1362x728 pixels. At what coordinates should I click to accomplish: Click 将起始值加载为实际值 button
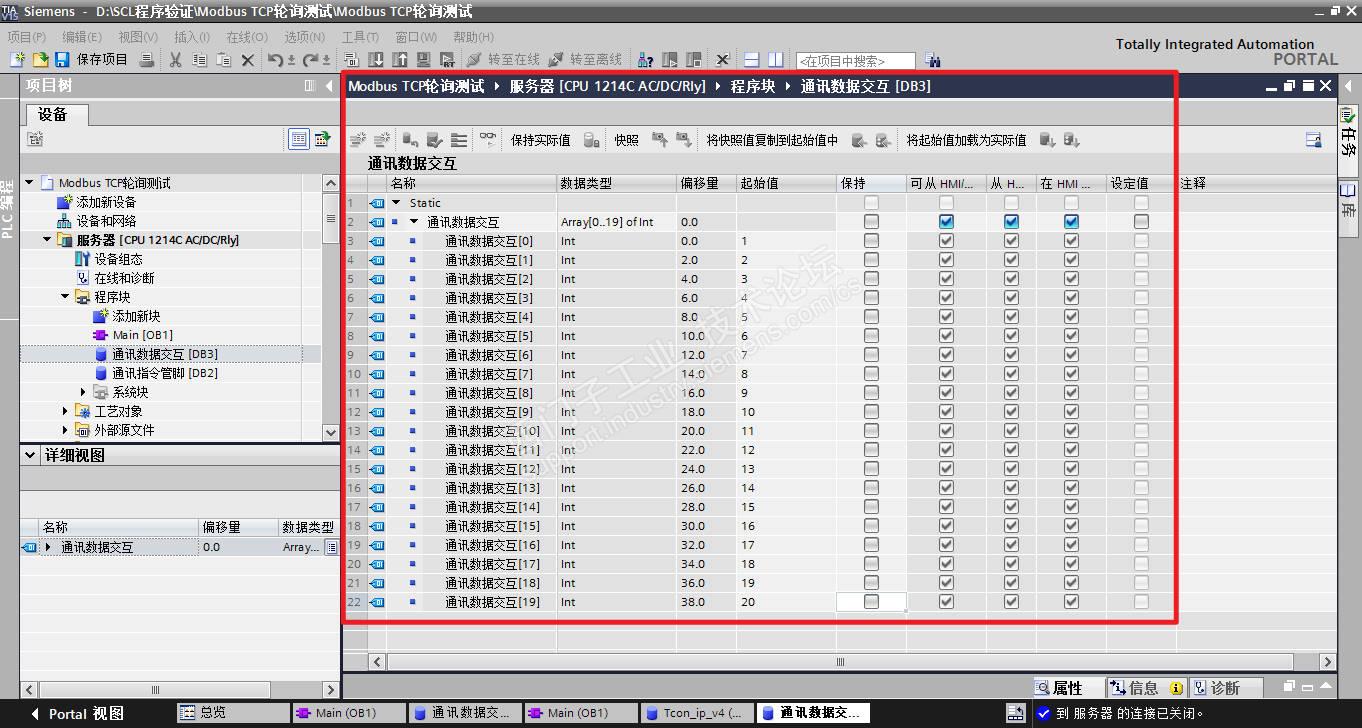pyautogui.click(x=967, y=140)
